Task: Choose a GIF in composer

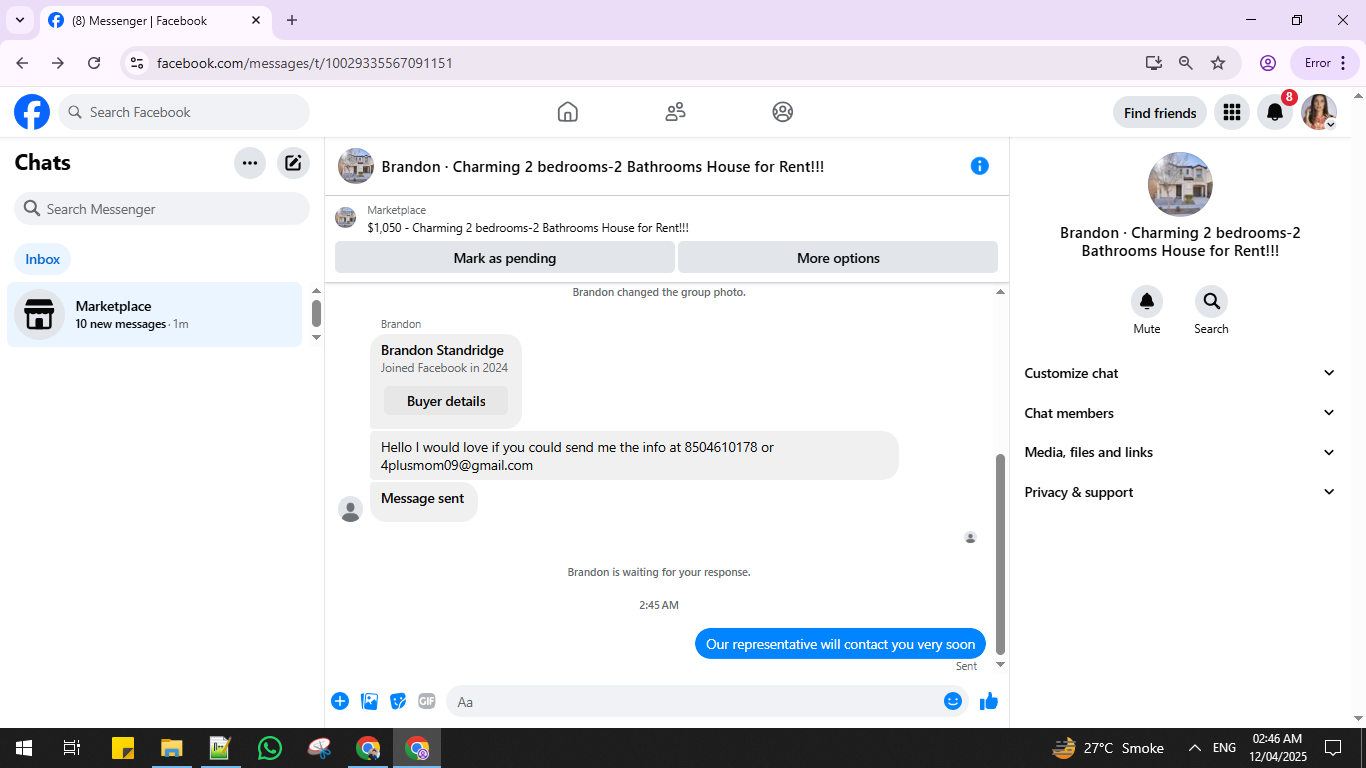Action: tap(427, 701)
